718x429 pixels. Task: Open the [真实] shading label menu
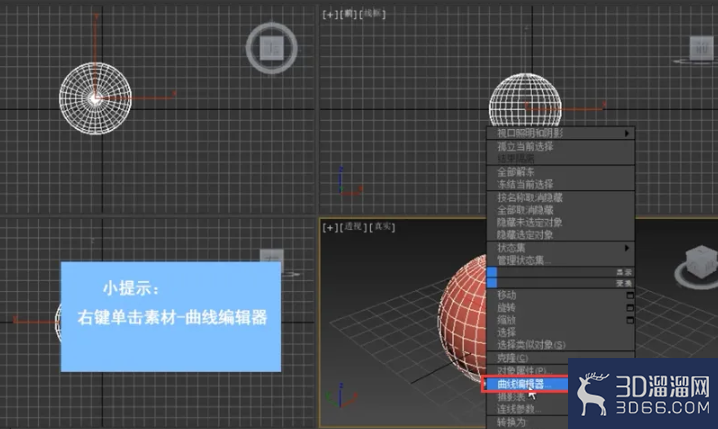pos(382,227)
